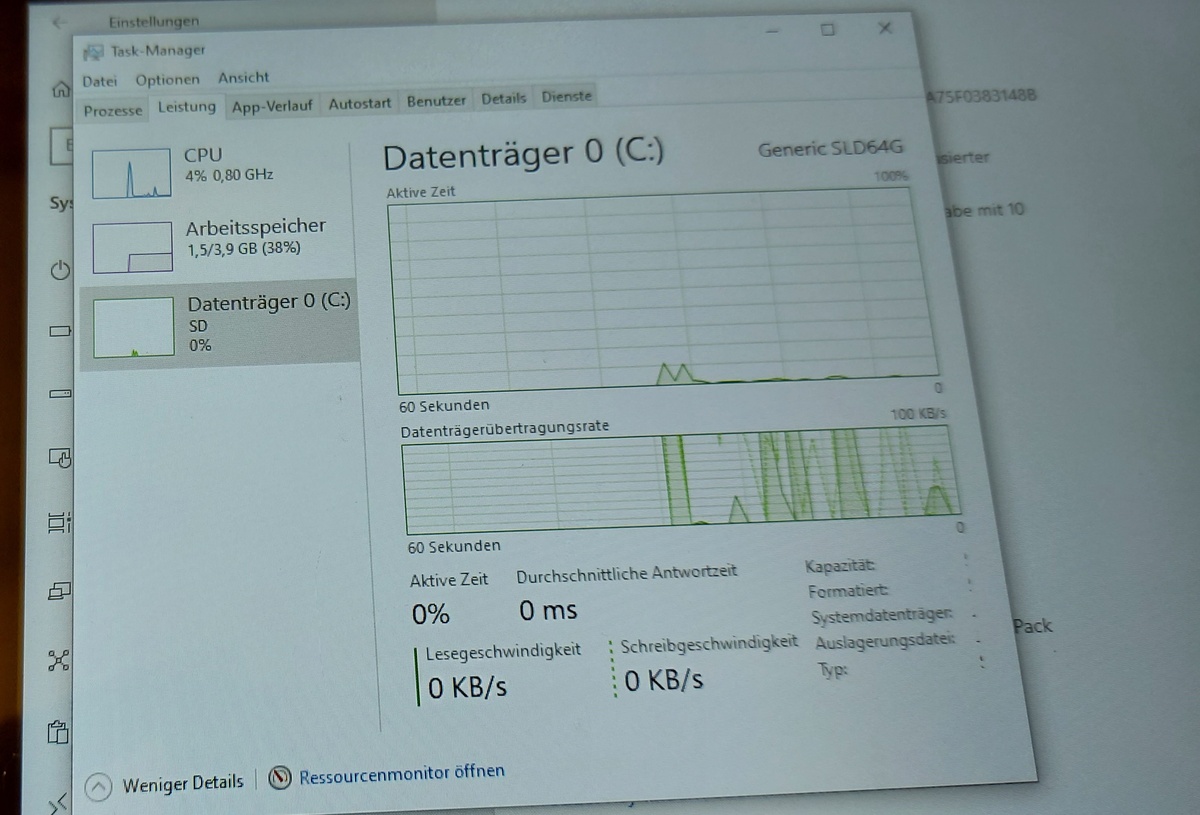Maximize the Task-Manager window

(827, 30)
